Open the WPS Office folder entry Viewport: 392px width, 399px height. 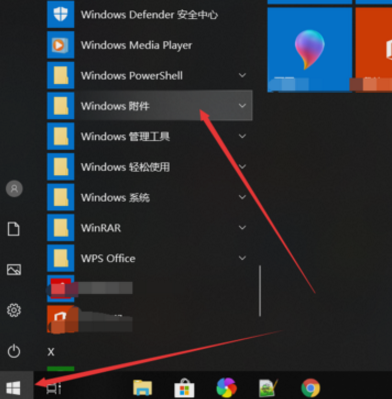(150, 258)
